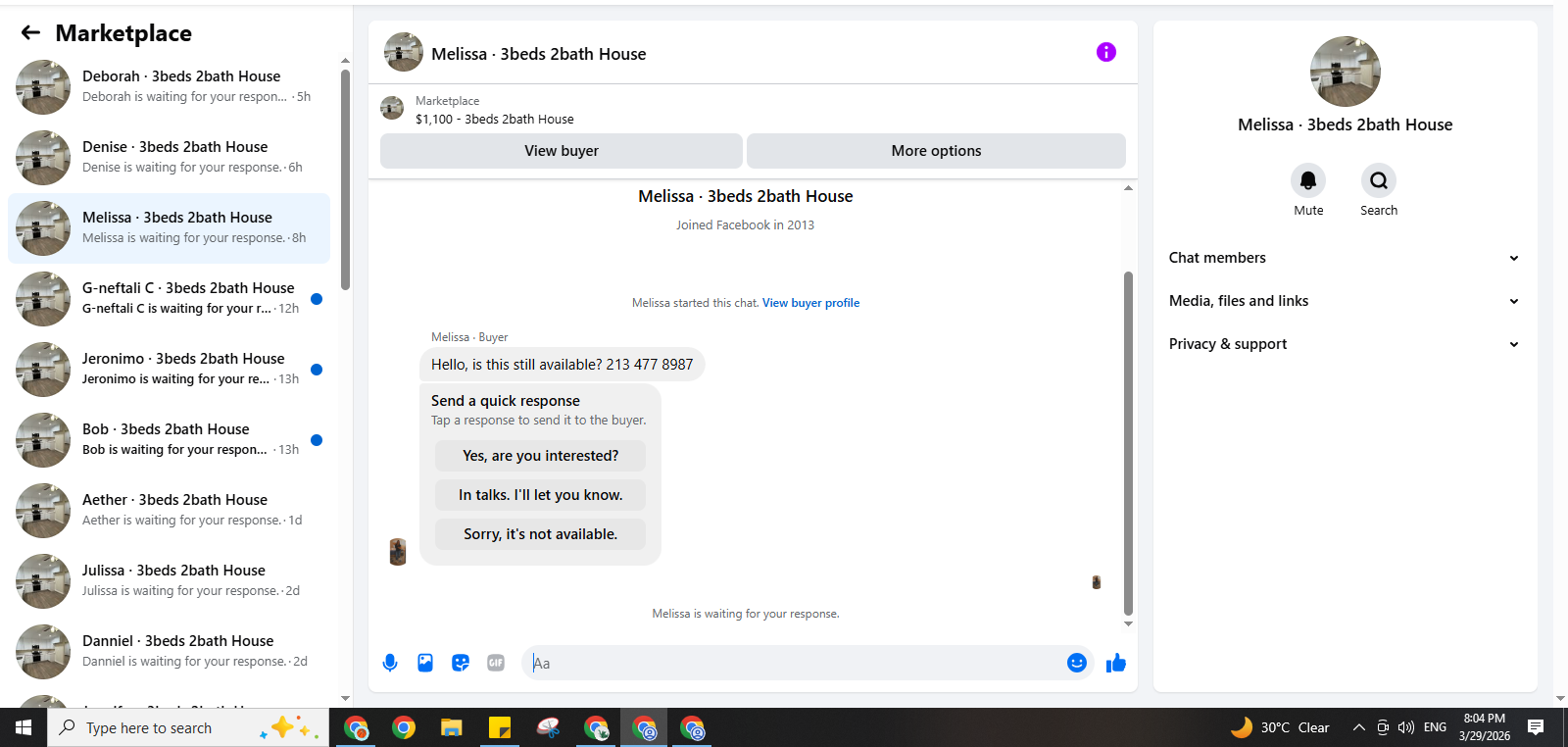Choose a sticker using sticker icon

461,663
